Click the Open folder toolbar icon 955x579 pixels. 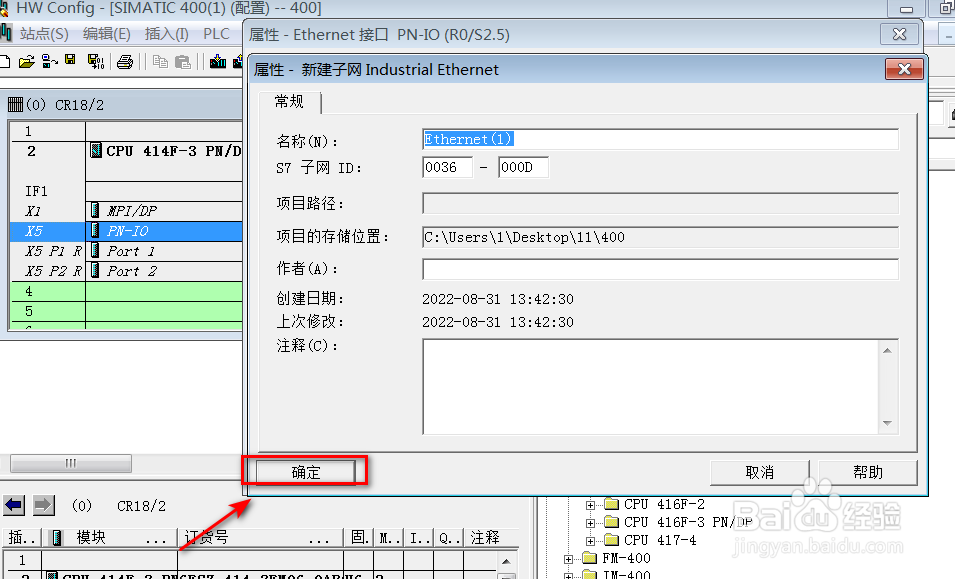[26, 61]
